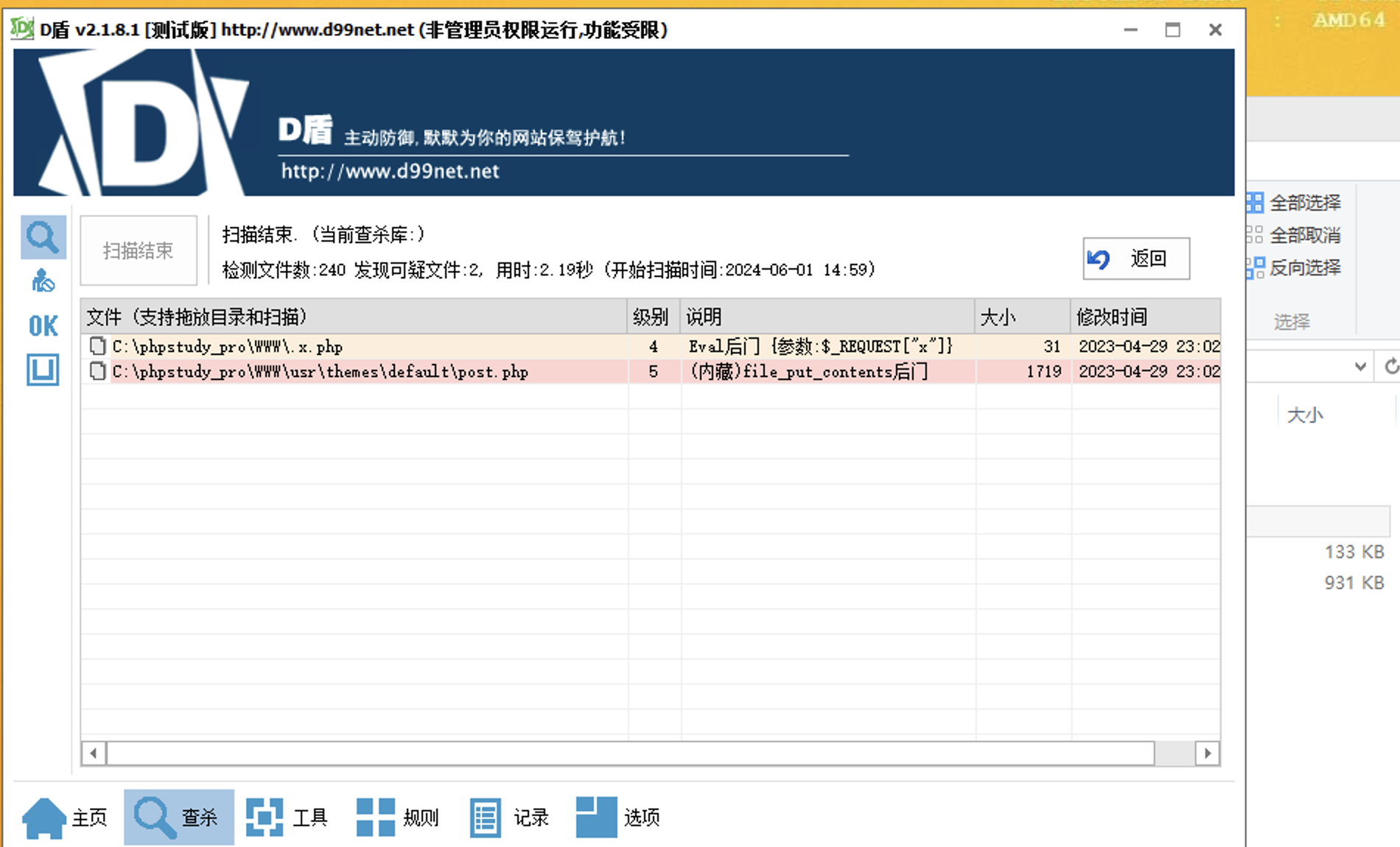Image resolution: width=1400 pixels, height=847 pixels.
Task: Click the horizontal scrollbar left arrow
Action: click(93, 753)
